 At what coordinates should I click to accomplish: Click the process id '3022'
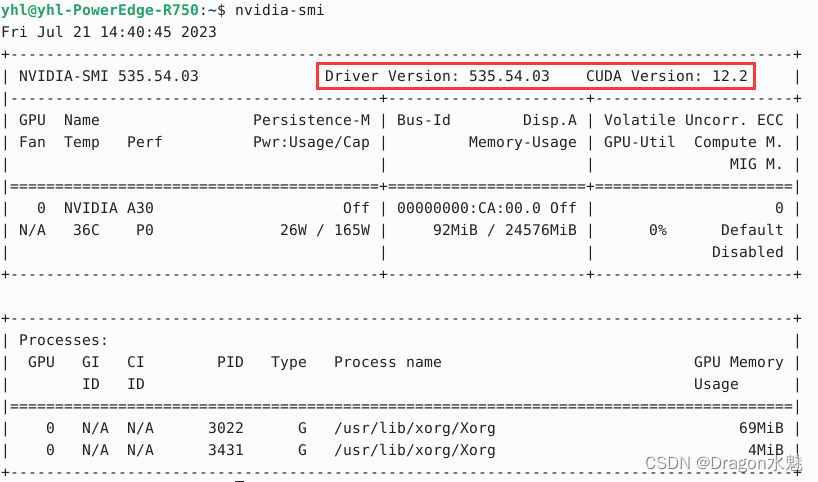coord(226,428)
